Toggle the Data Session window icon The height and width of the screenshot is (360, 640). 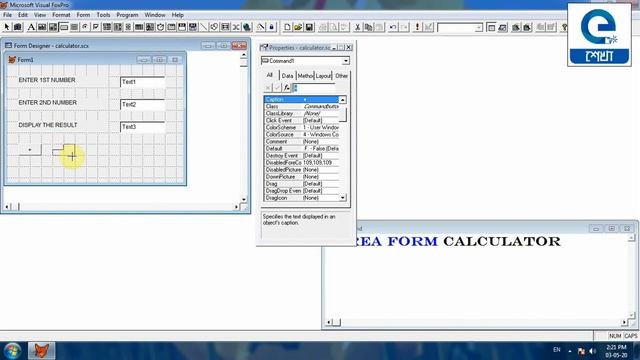coord(502,27)
